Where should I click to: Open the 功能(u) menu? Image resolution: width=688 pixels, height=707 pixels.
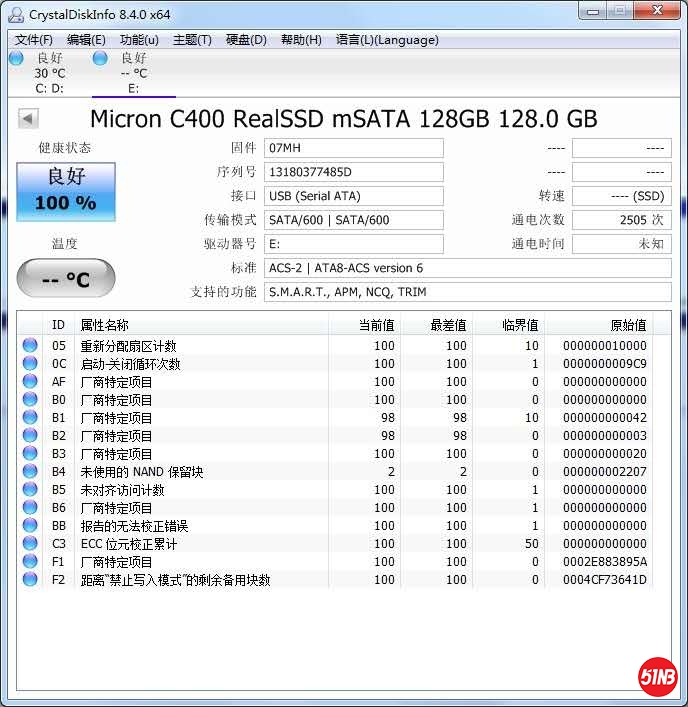(x=139, y=40)
